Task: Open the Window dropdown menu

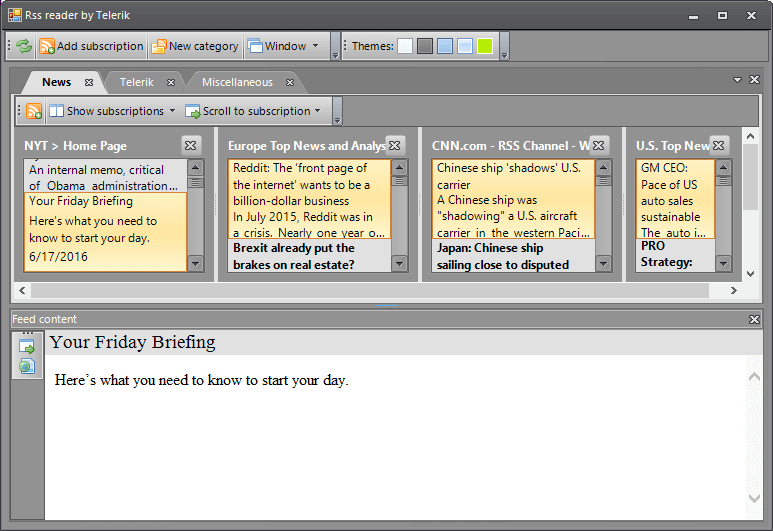Action: 284,46
